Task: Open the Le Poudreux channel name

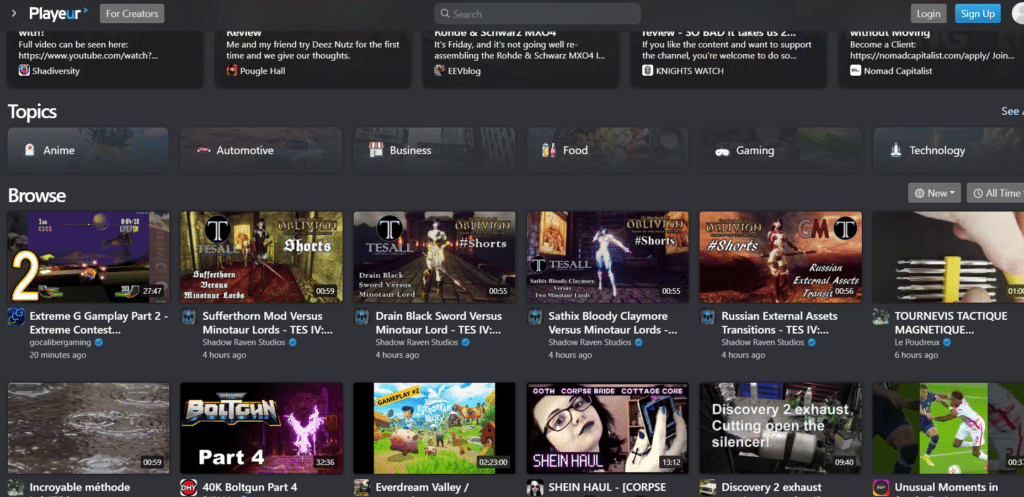Action: (918, 342)
